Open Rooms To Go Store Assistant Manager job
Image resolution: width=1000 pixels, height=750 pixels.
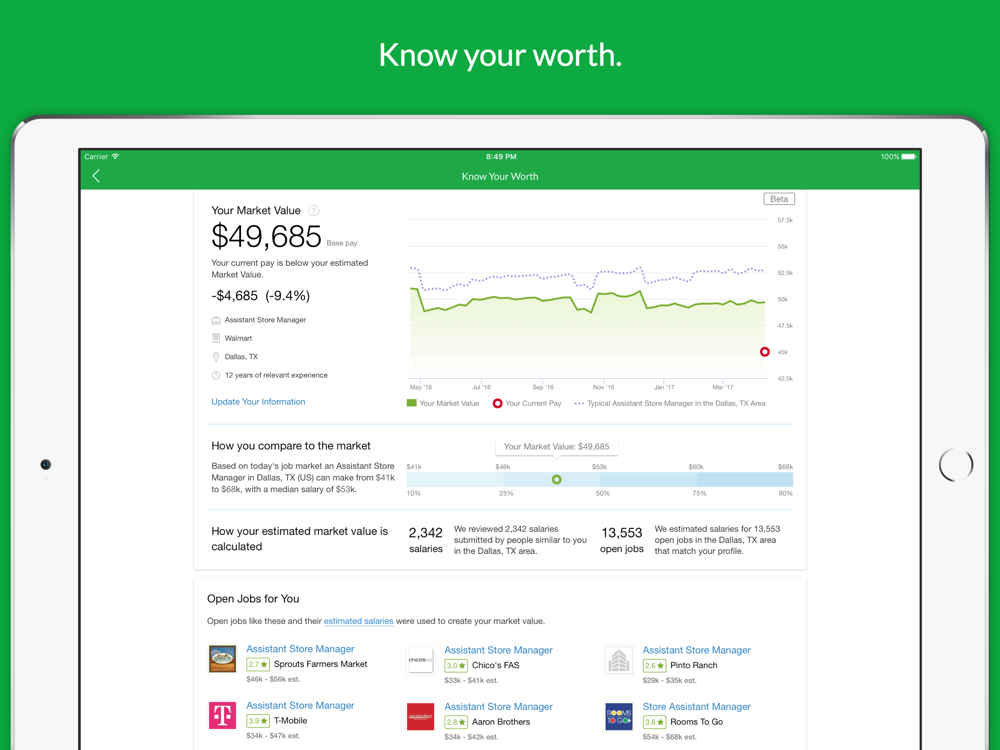click(696, 707)
